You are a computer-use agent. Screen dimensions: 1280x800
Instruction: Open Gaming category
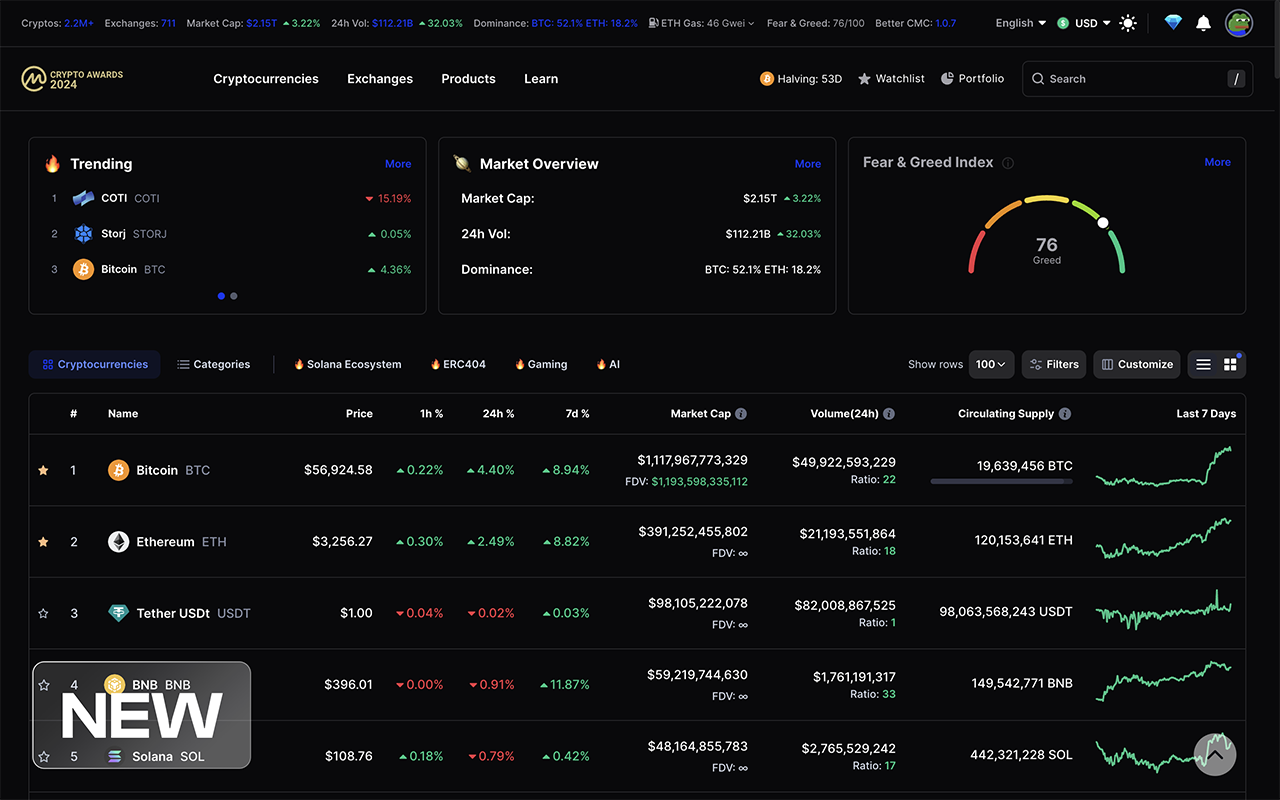pyautogui.click(x=541, y=365)
